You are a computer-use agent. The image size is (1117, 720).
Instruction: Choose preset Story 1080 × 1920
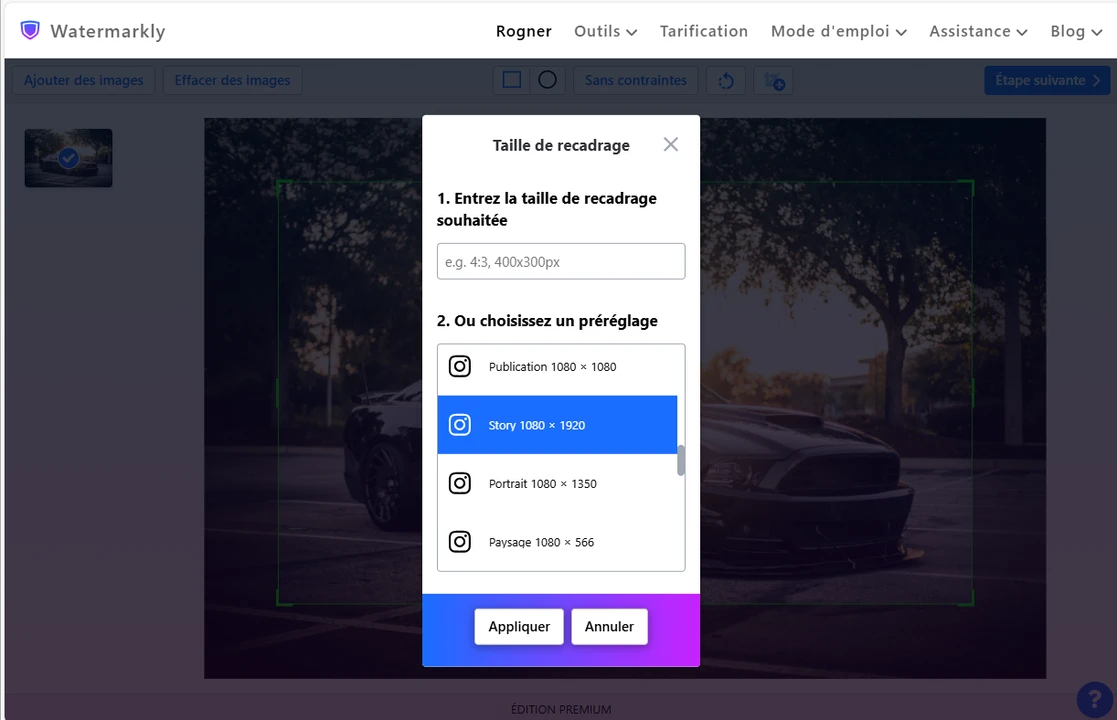click(557, 425)
